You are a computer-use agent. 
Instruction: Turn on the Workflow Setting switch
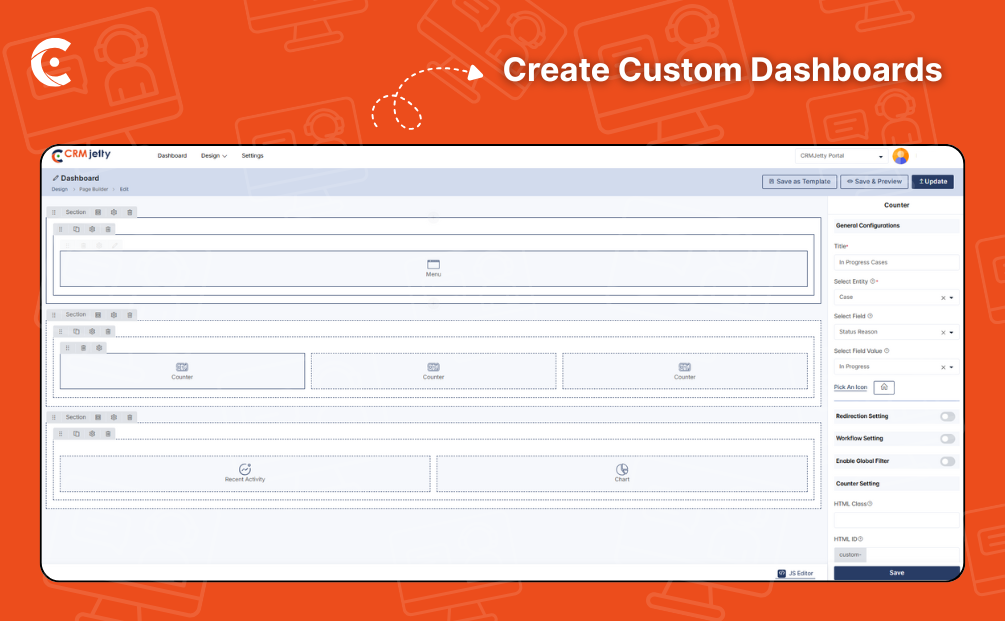946,439
